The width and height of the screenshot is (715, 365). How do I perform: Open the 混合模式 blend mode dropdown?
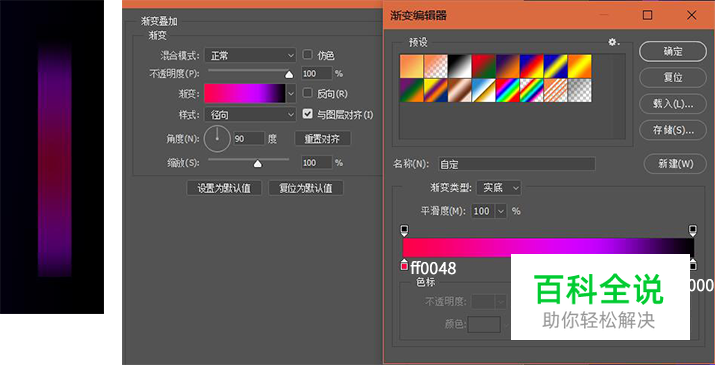click(x=250, y=56)
